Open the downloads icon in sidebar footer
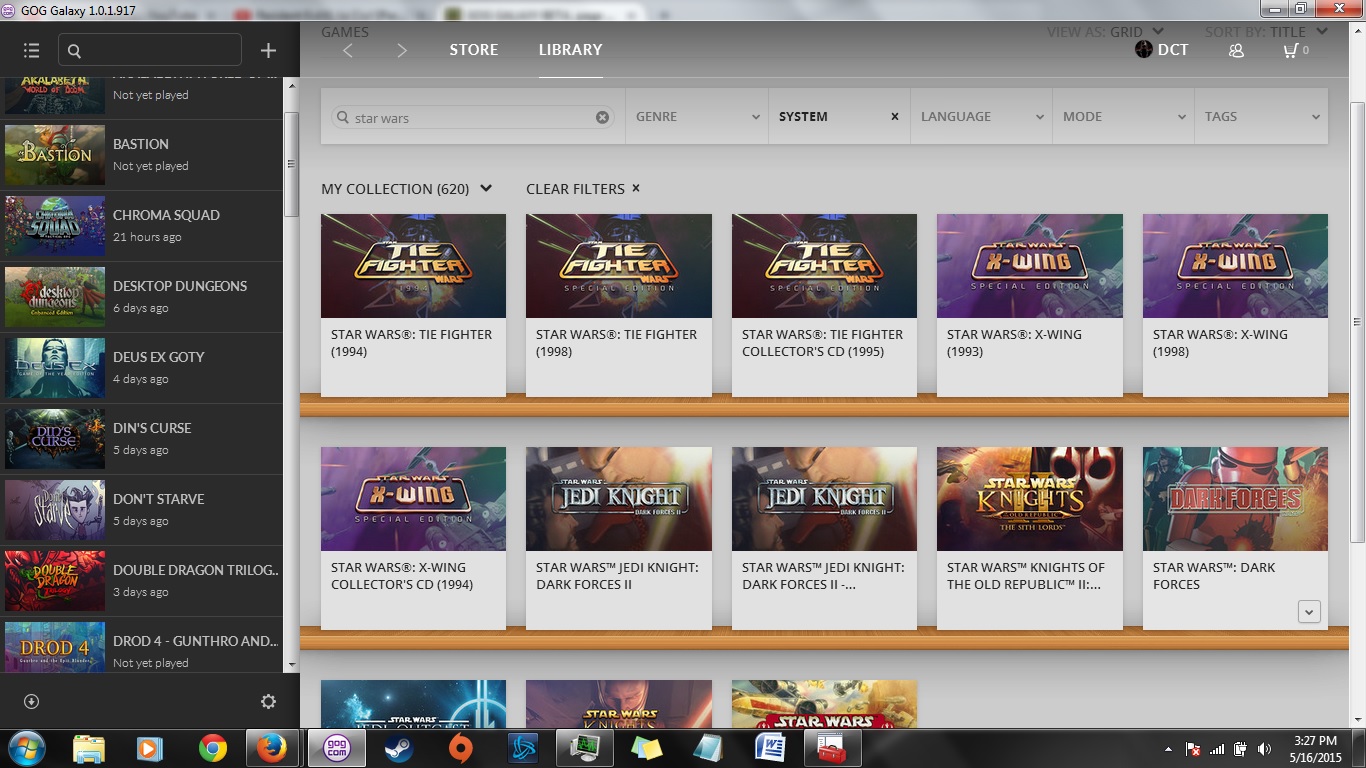The image size is (1366, 768). (31, 701)
